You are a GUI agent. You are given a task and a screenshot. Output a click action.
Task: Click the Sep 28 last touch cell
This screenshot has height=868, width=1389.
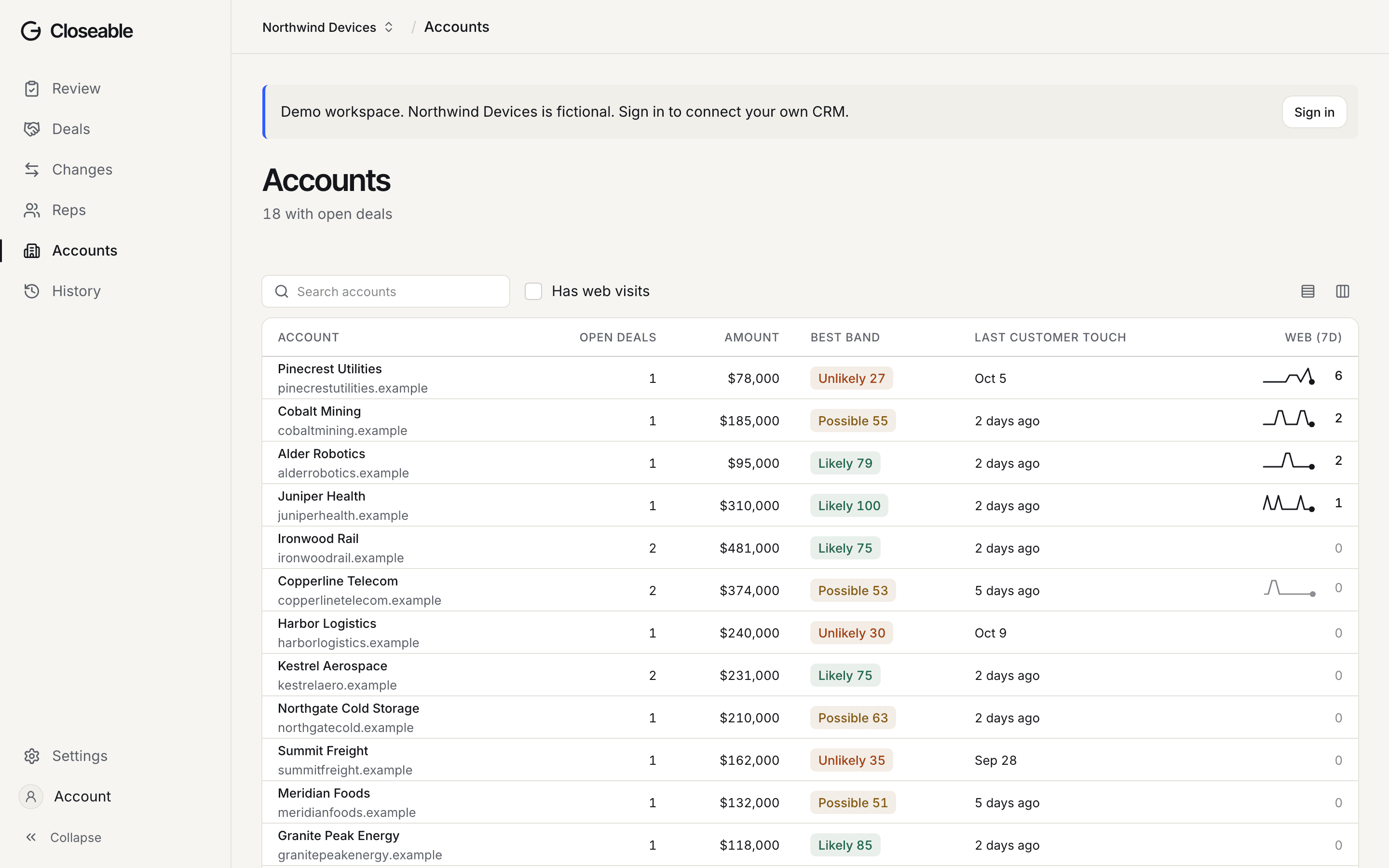[x=995, y=760]
